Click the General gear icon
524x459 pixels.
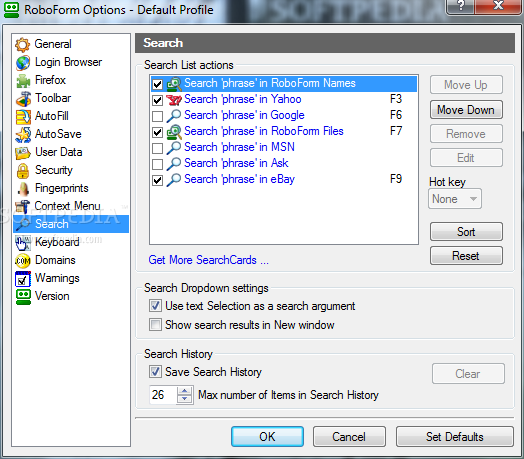(23, 44)
